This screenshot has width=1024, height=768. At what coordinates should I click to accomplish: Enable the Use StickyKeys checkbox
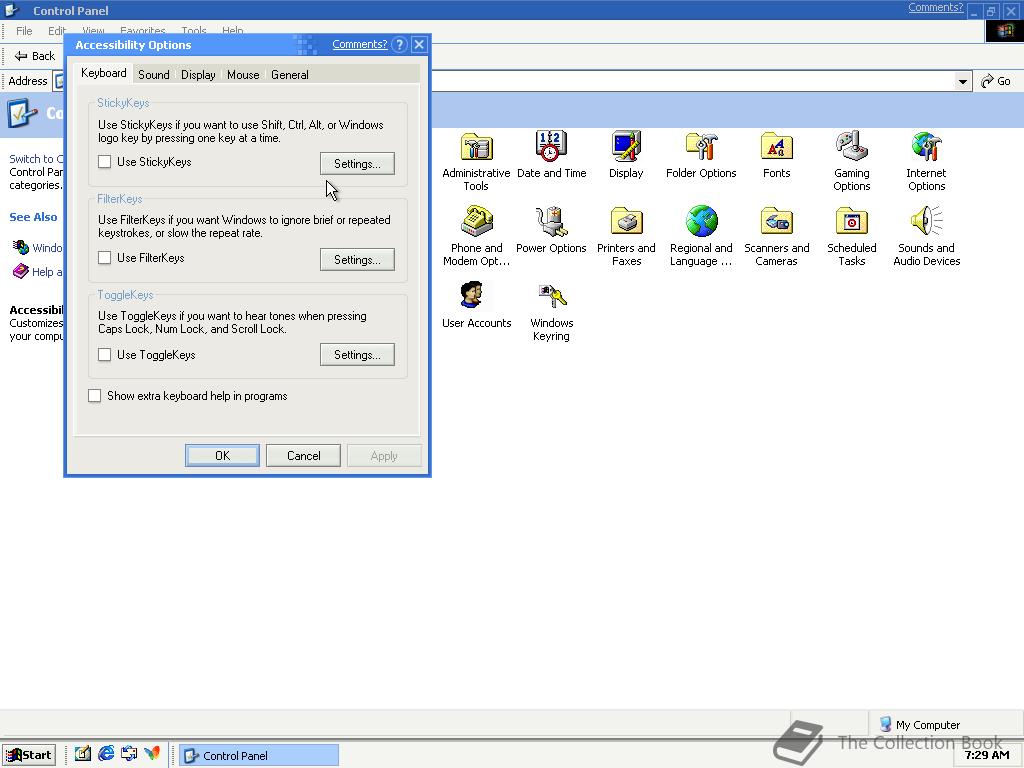104,161
